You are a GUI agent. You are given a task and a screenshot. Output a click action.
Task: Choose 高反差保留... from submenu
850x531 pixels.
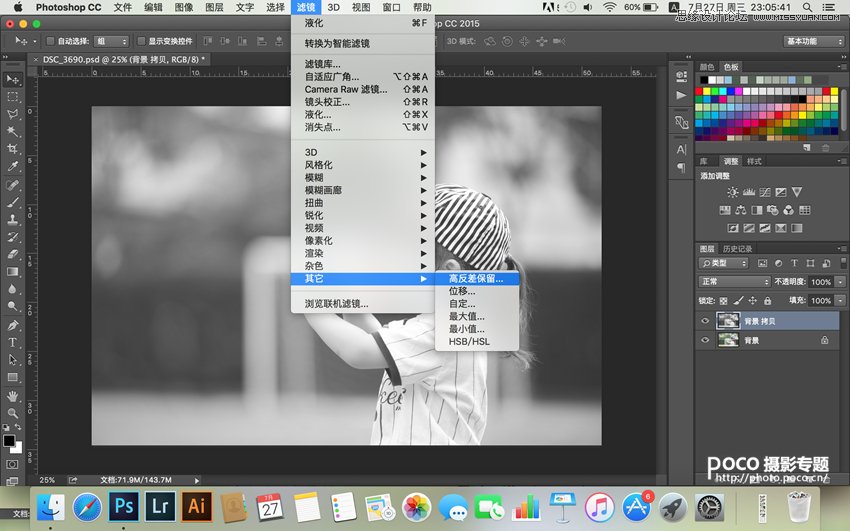477,279
